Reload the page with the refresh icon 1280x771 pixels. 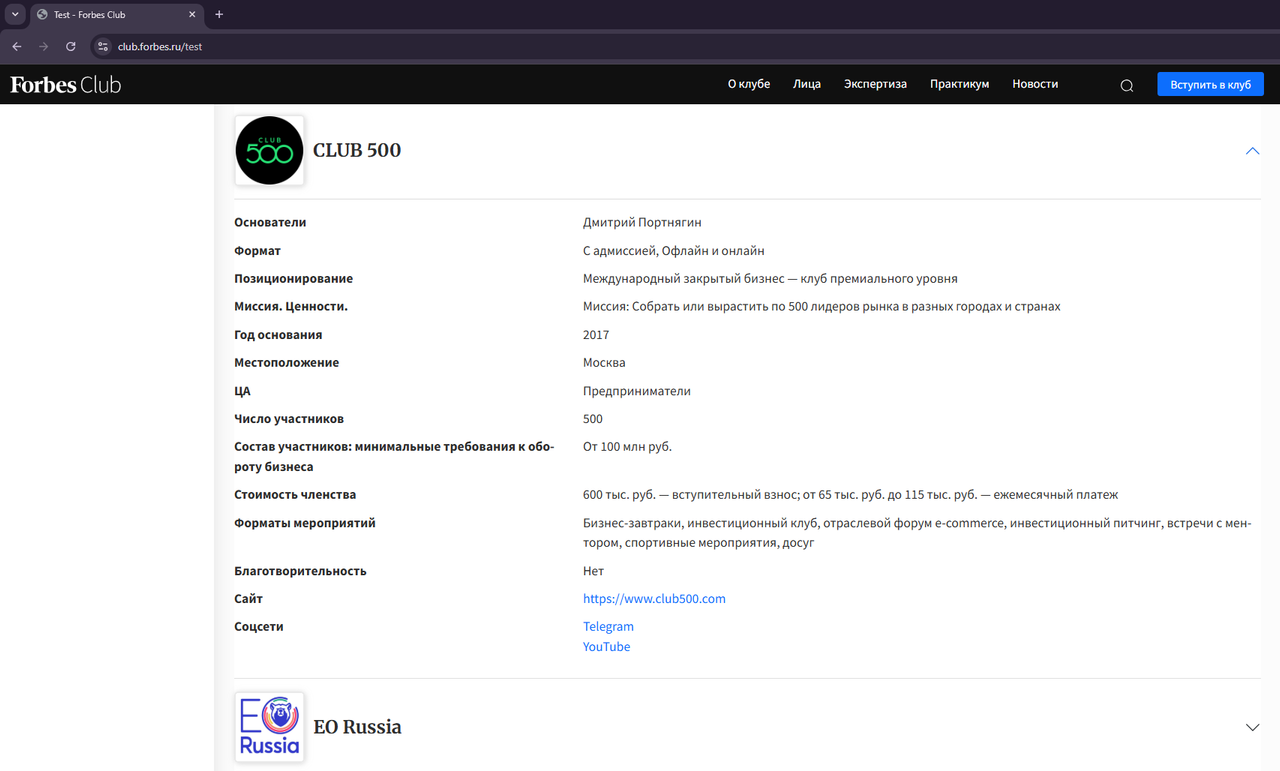(70, 46)
